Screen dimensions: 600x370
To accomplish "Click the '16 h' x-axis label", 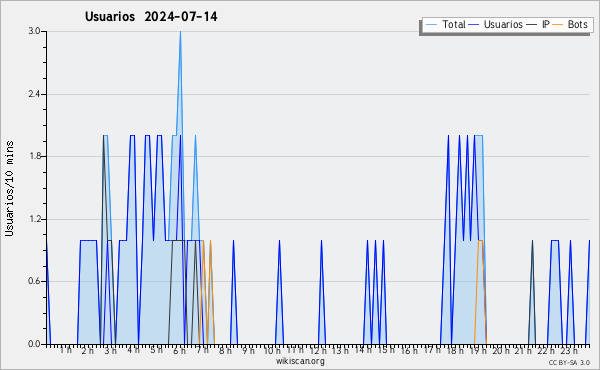I will 409,351.
